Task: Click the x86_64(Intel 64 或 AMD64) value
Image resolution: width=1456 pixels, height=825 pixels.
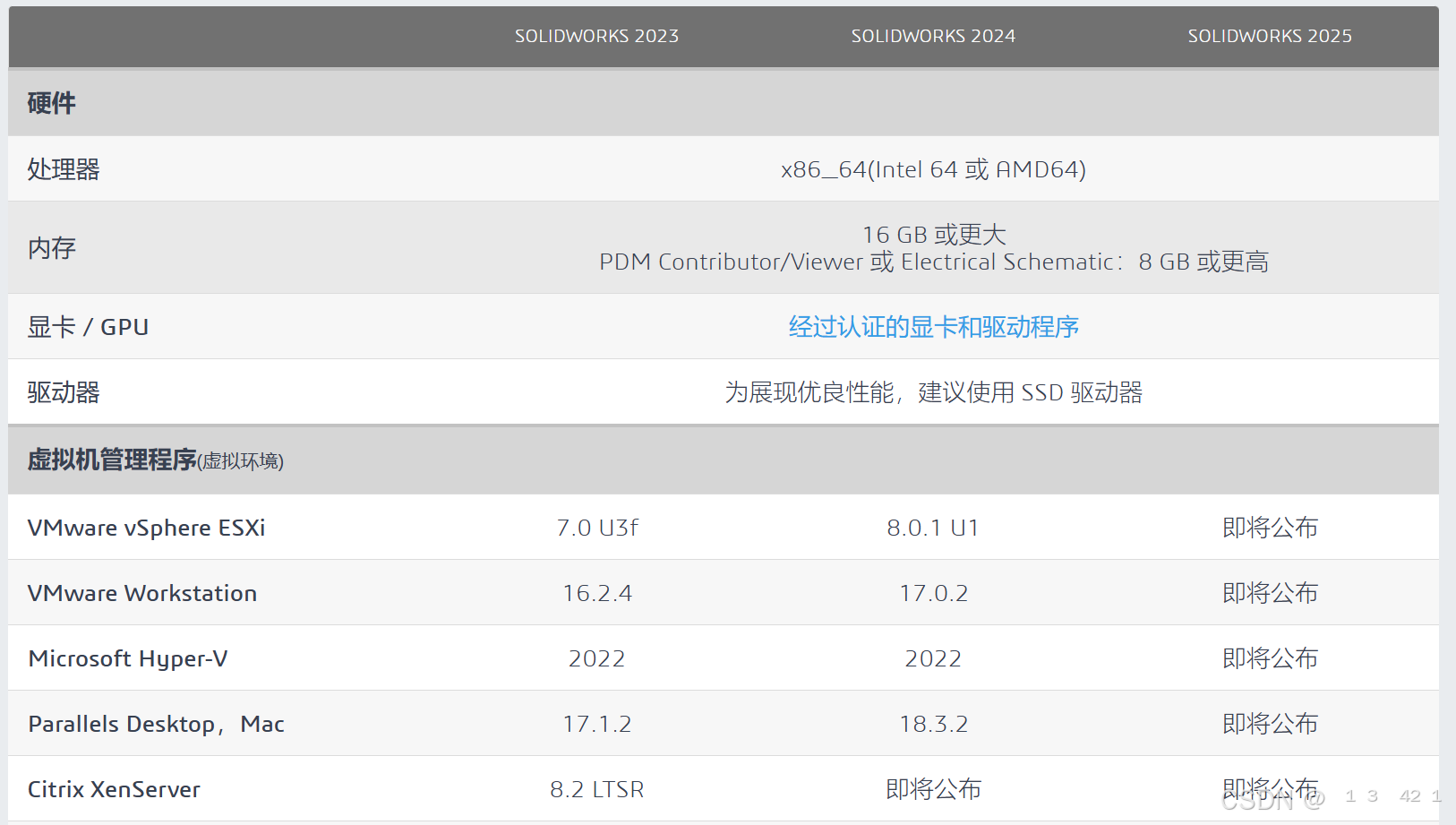Action: click(x=933, y=169)
